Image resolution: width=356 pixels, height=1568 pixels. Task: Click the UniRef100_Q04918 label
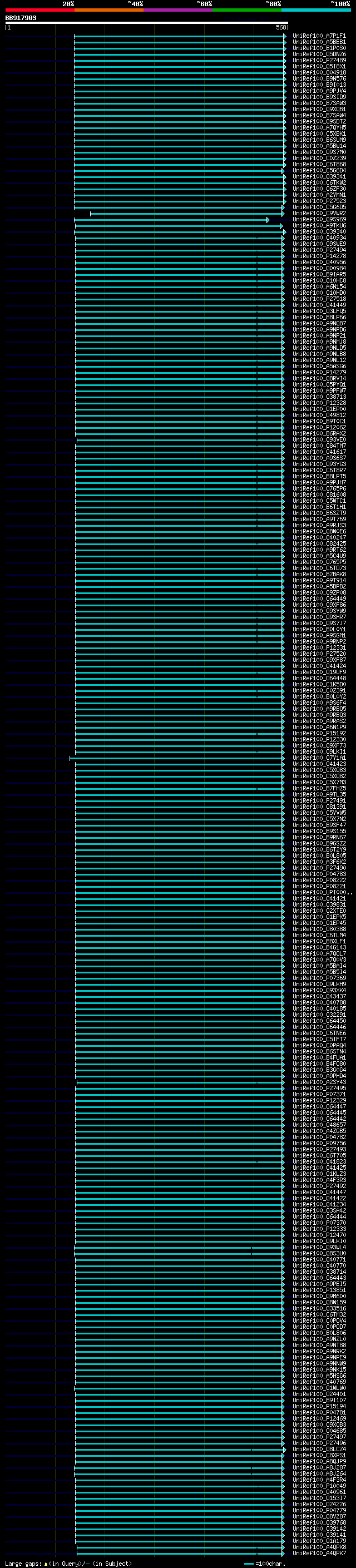[319, 73]
